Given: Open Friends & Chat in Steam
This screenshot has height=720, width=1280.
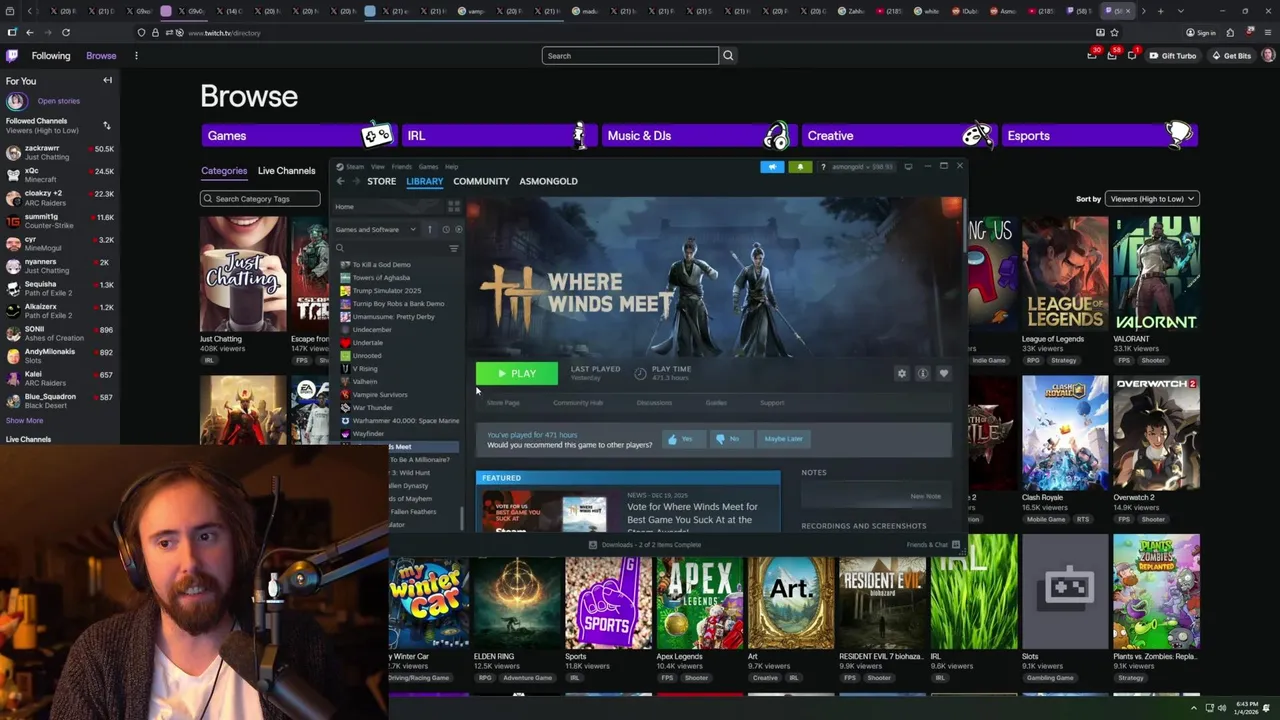Looking at the screenshot, I should click(x=932, y=545).
